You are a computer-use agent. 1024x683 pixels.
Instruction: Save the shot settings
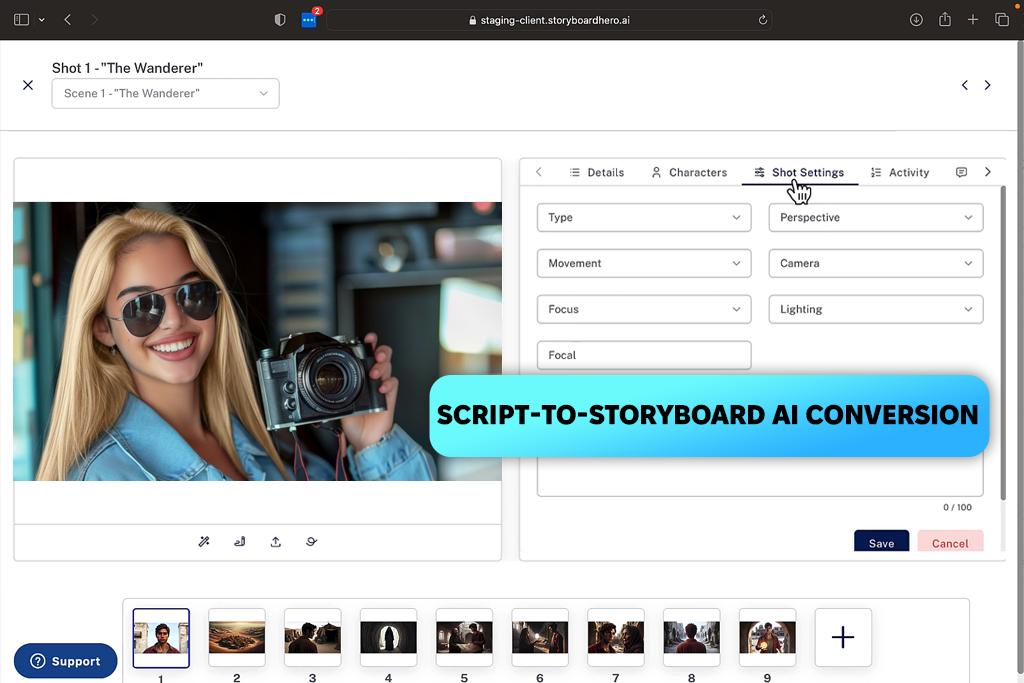(881, 541)
